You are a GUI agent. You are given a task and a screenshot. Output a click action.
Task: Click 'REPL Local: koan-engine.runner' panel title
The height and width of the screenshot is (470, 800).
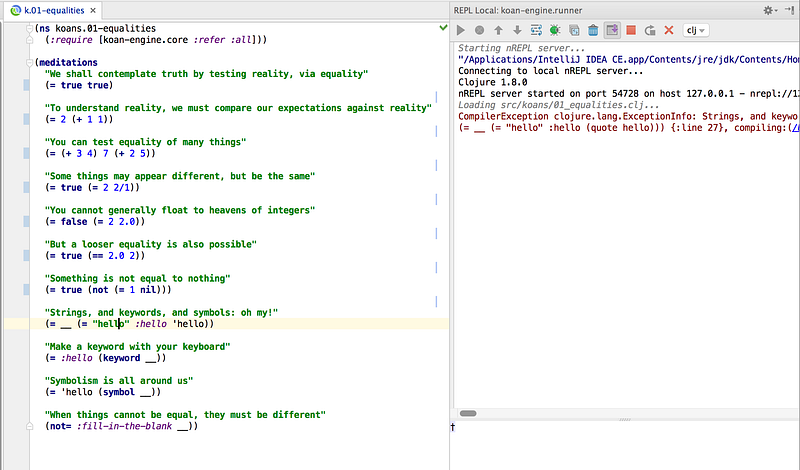(x=518, y=10)
